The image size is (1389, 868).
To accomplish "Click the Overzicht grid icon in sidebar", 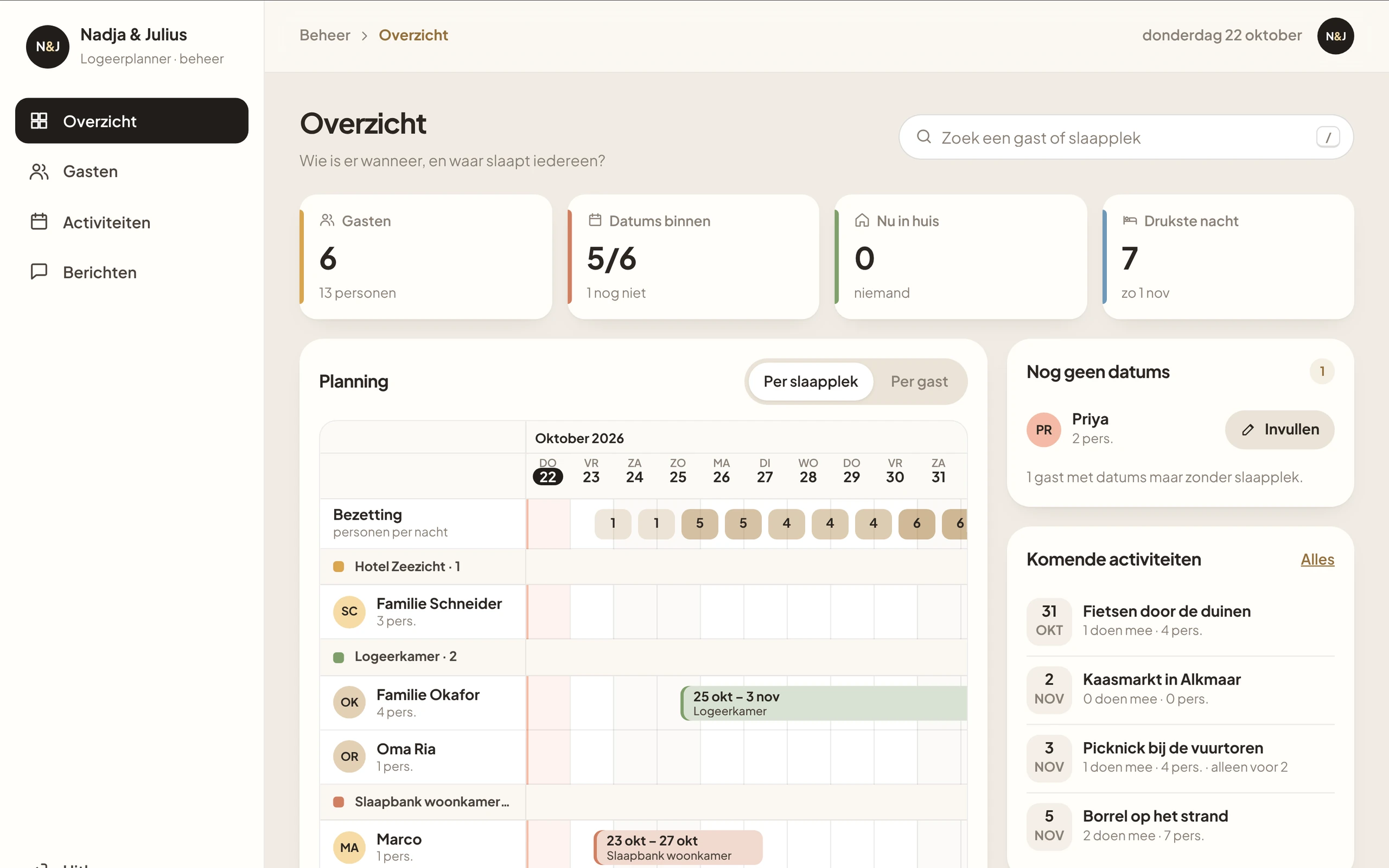I will click(39, 120).
